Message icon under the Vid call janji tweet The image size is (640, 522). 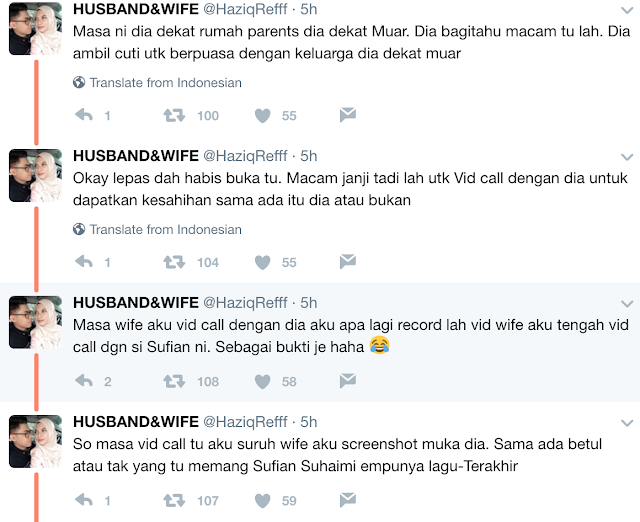pyautogui.click(x=348, y=262)
